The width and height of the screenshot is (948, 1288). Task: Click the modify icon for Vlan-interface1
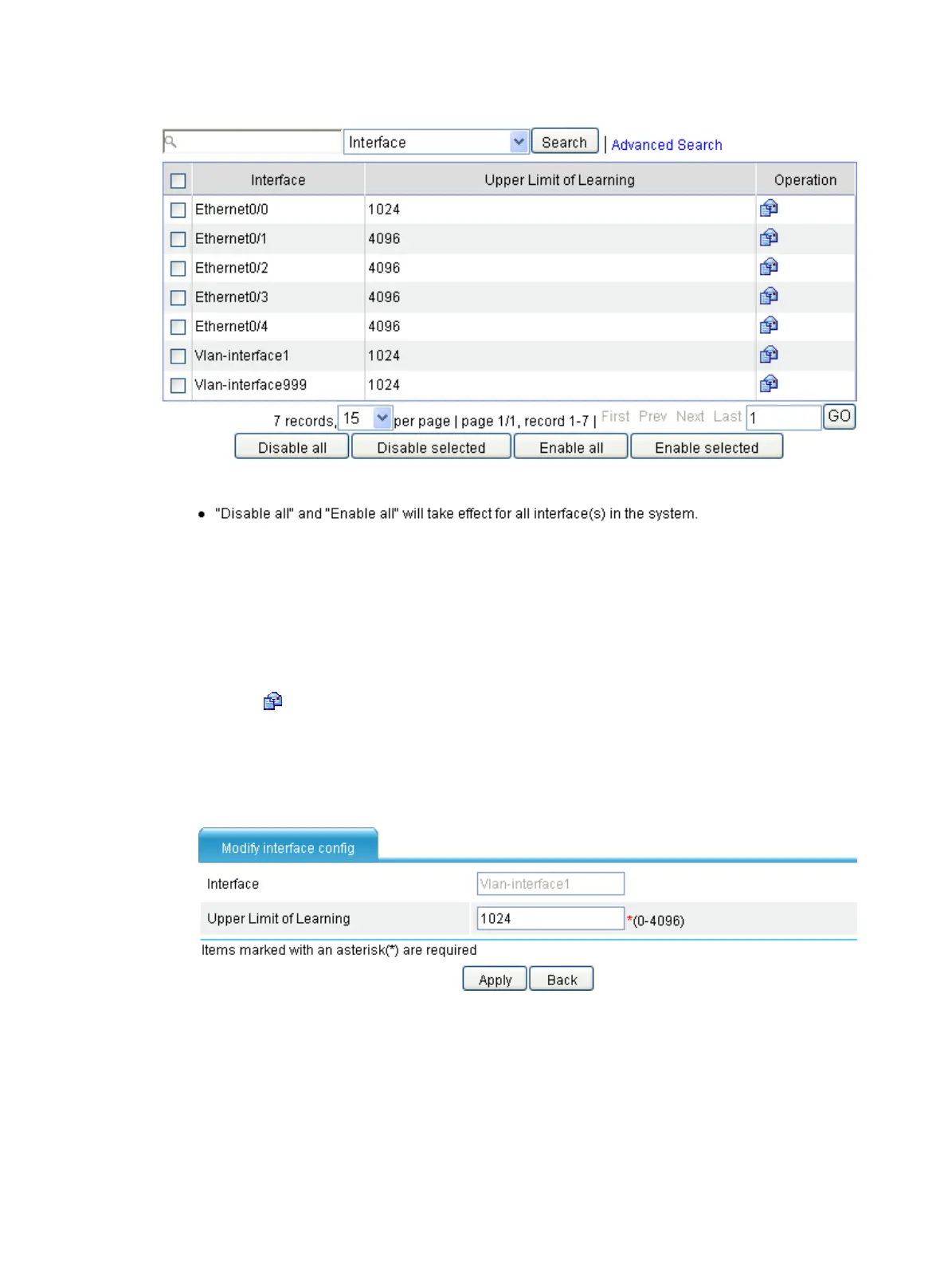769,355
